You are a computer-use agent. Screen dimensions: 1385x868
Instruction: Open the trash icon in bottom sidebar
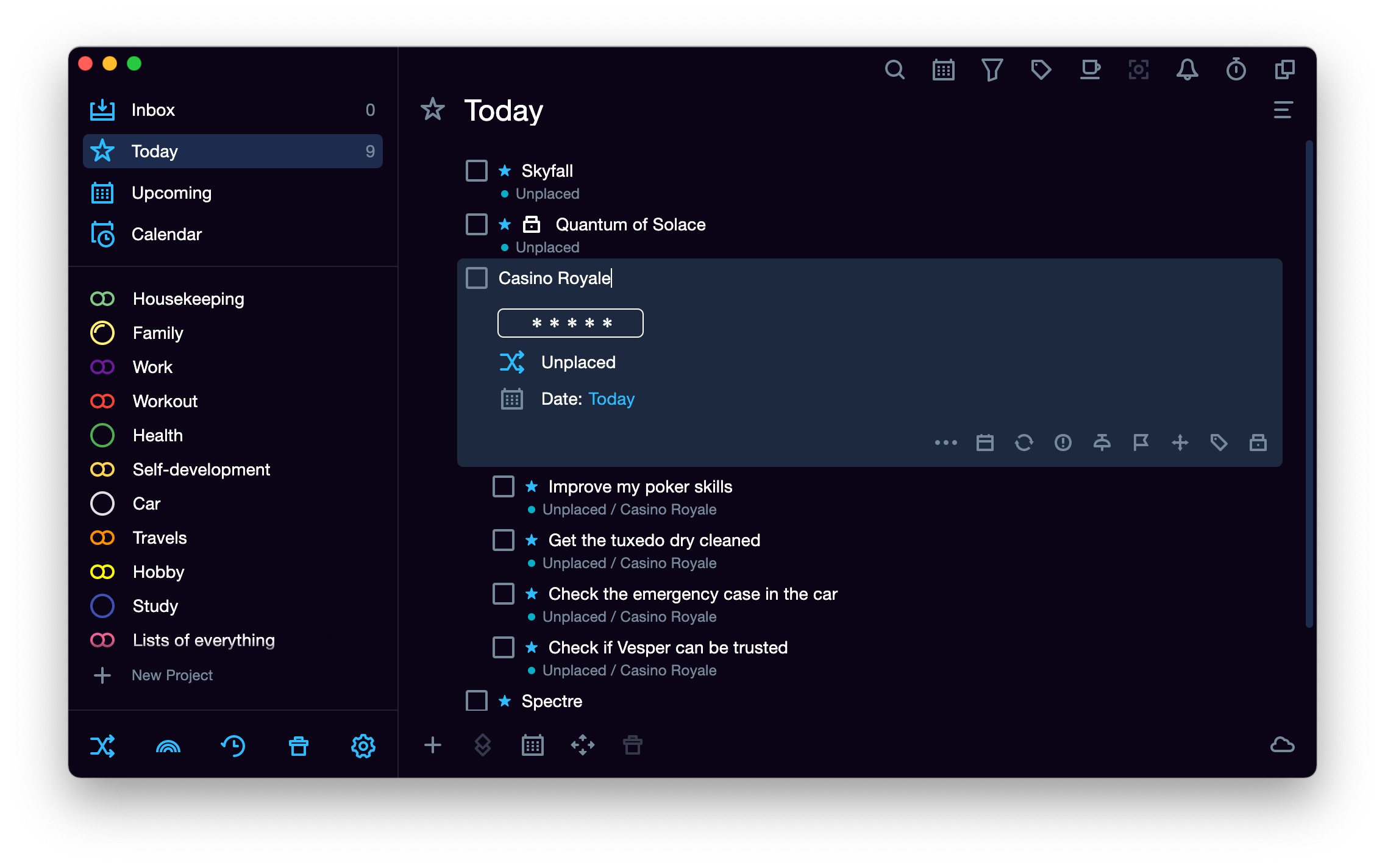pos(298,746)
